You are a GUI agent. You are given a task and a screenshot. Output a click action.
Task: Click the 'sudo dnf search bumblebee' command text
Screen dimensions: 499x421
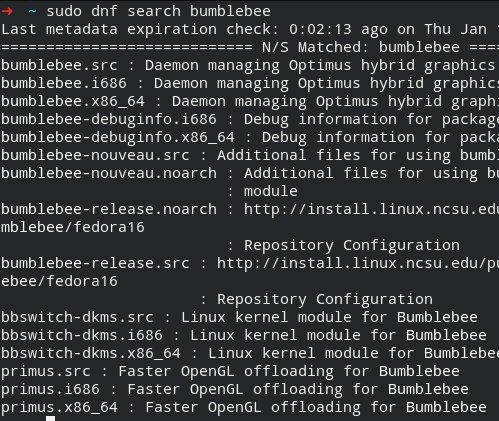point(158,11)
